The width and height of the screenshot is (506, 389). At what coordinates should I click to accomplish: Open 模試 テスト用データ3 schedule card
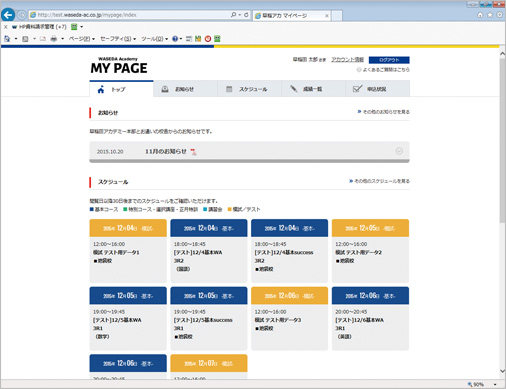[x=289, y=318]
